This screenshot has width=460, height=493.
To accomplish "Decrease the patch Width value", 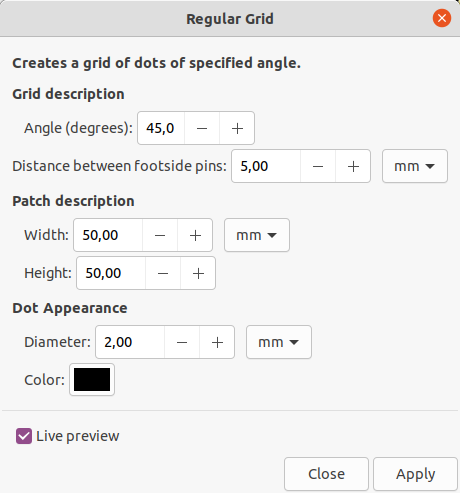I will tap(160, 235).
